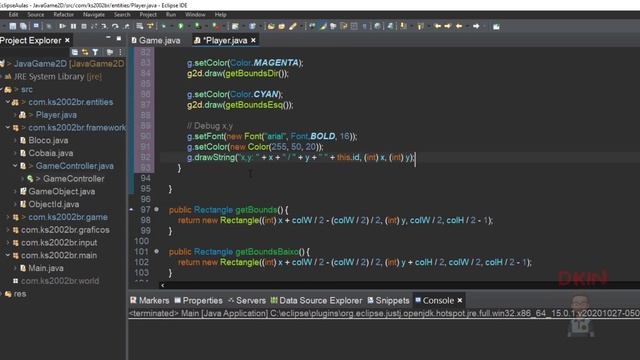
Task: Expand the com.ks2002br.graficos package
Action: [8, 230]
